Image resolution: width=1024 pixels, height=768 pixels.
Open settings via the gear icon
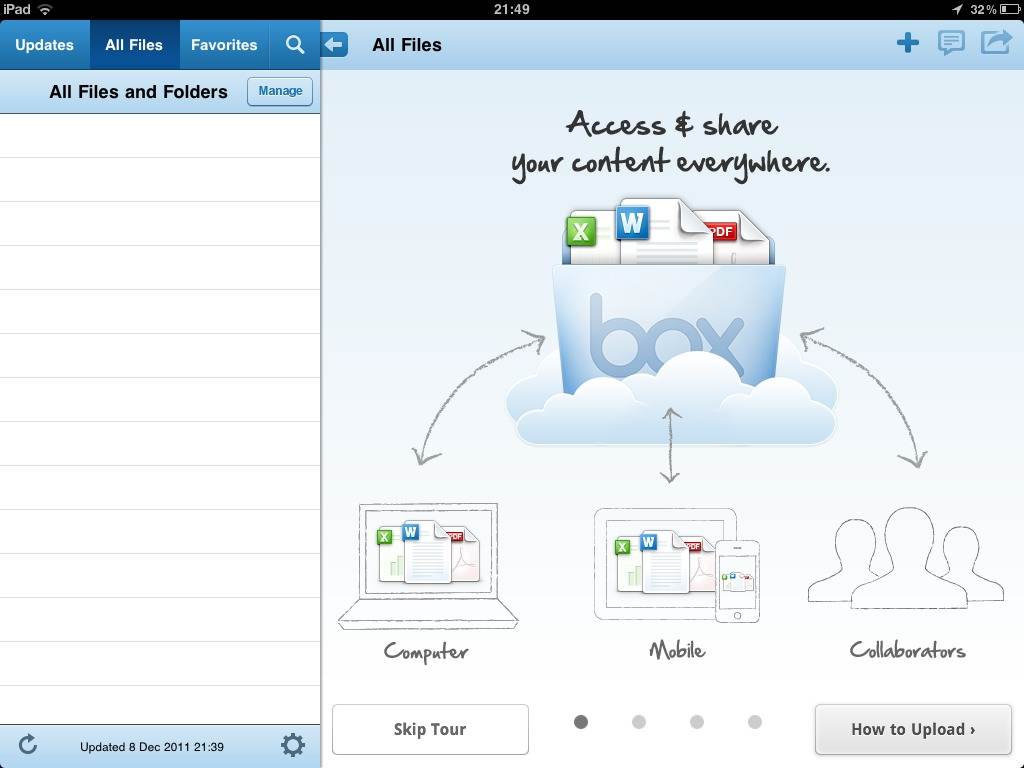coord(292,745)
